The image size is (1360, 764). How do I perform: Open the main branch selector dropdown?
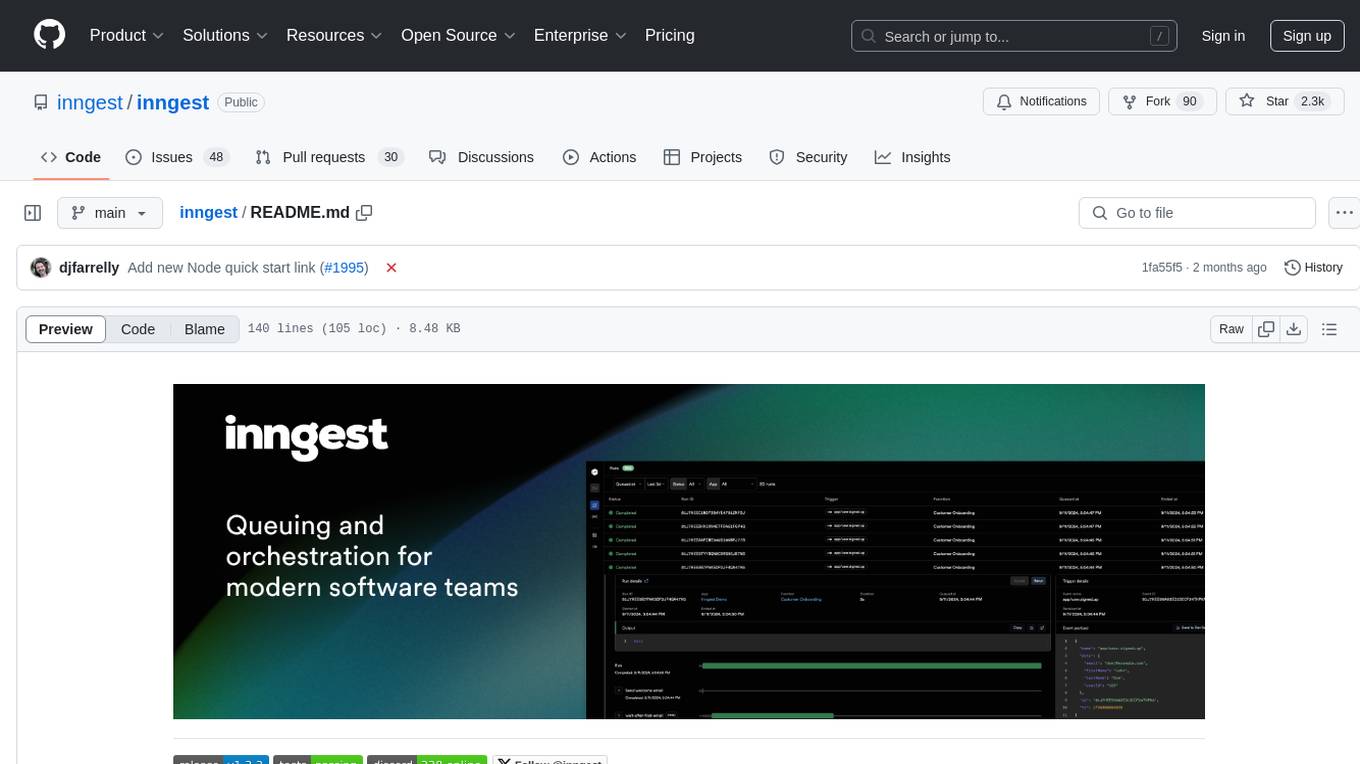click(x=110, y=213)
